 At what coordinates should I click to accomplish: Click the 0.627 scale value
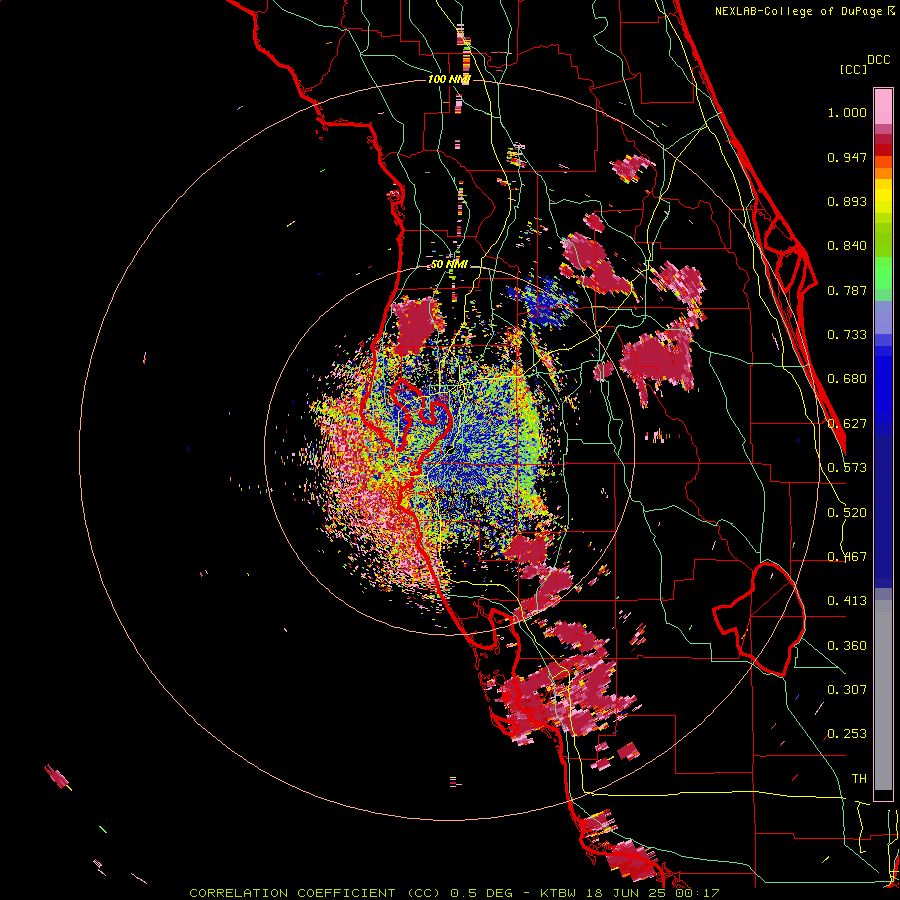tap(847, 424)
